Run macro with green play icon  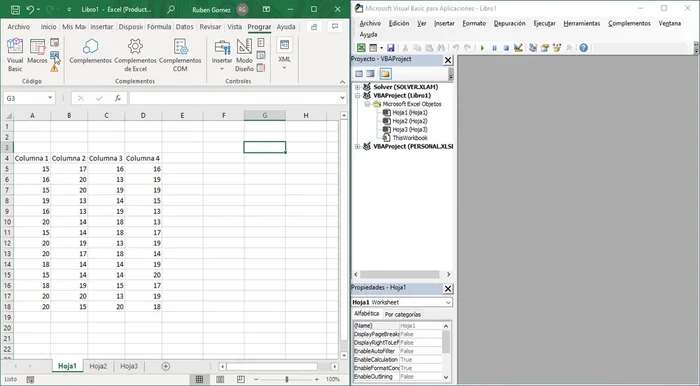coord(482,48)
